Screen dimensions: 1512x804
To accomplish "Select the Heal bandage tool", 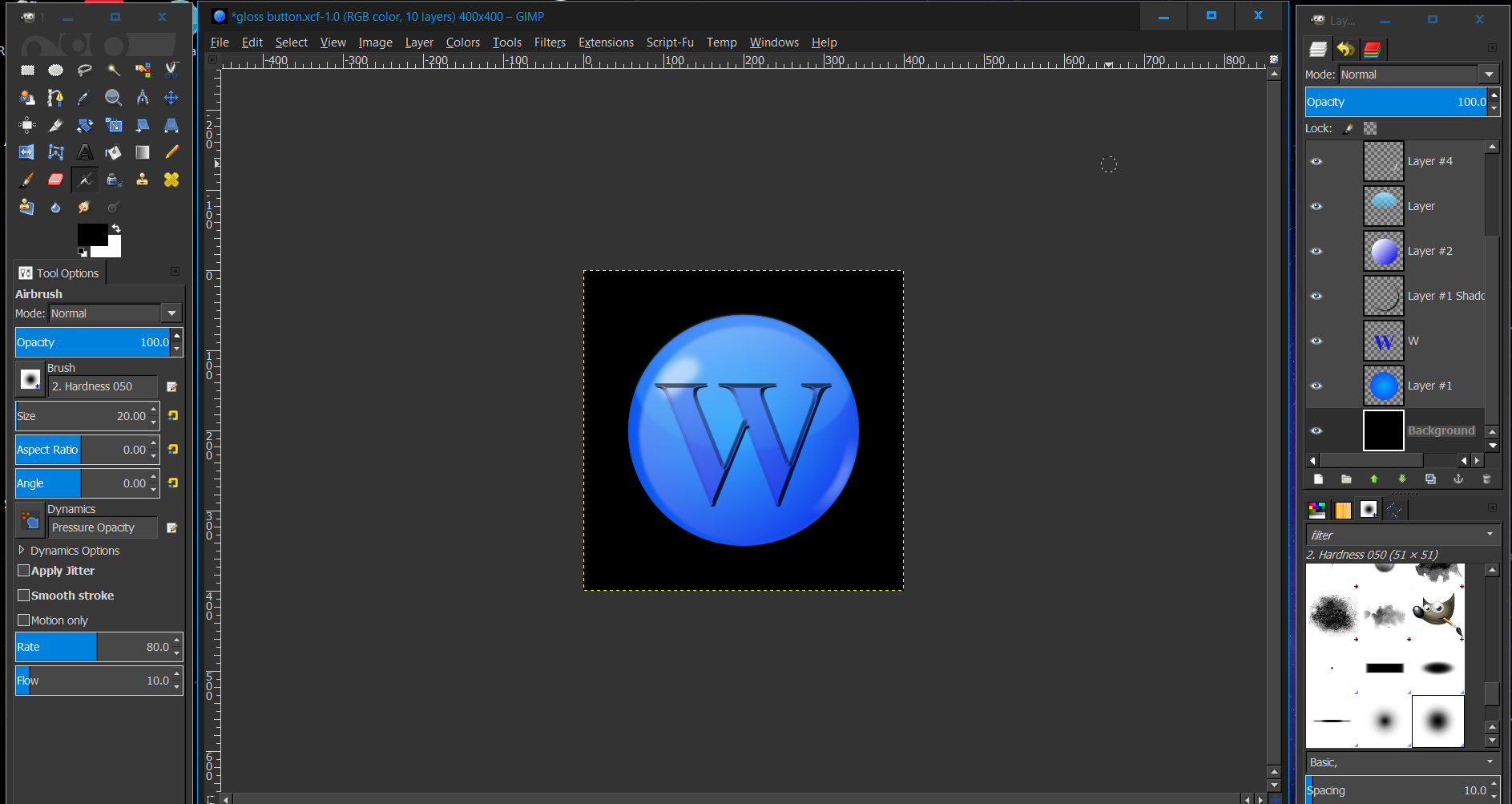I will pos(171,180).
